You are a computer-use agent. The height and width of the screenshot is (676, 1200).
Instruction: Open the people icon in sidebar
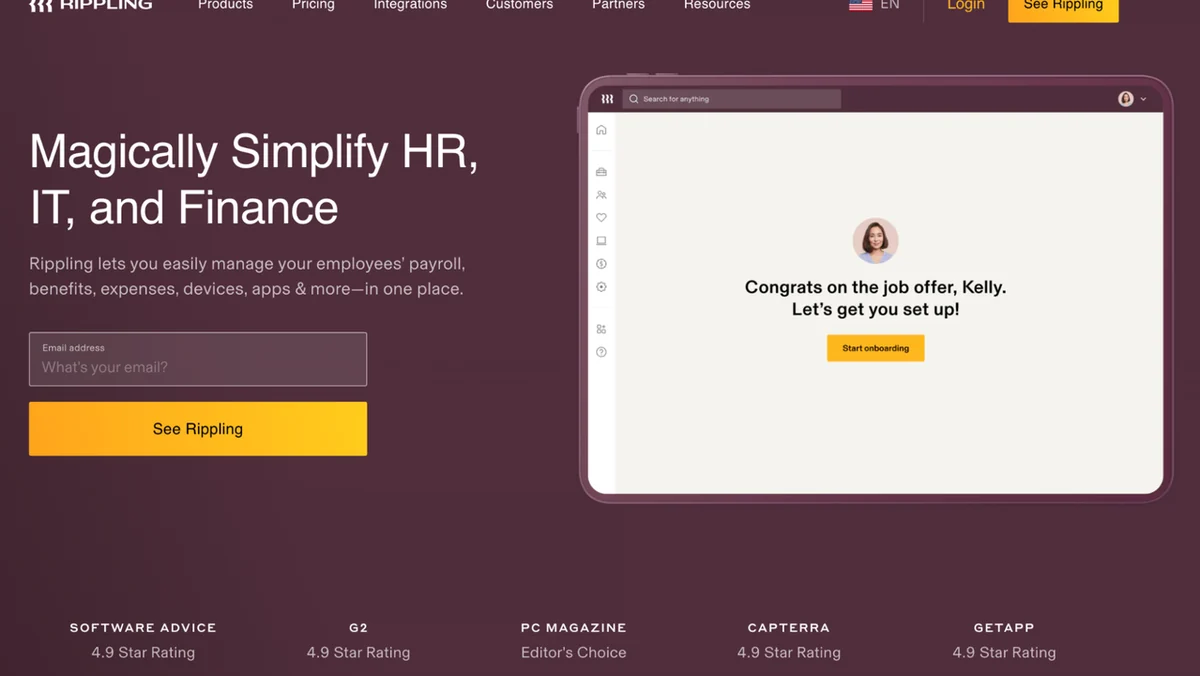click(x=601, y=195)
